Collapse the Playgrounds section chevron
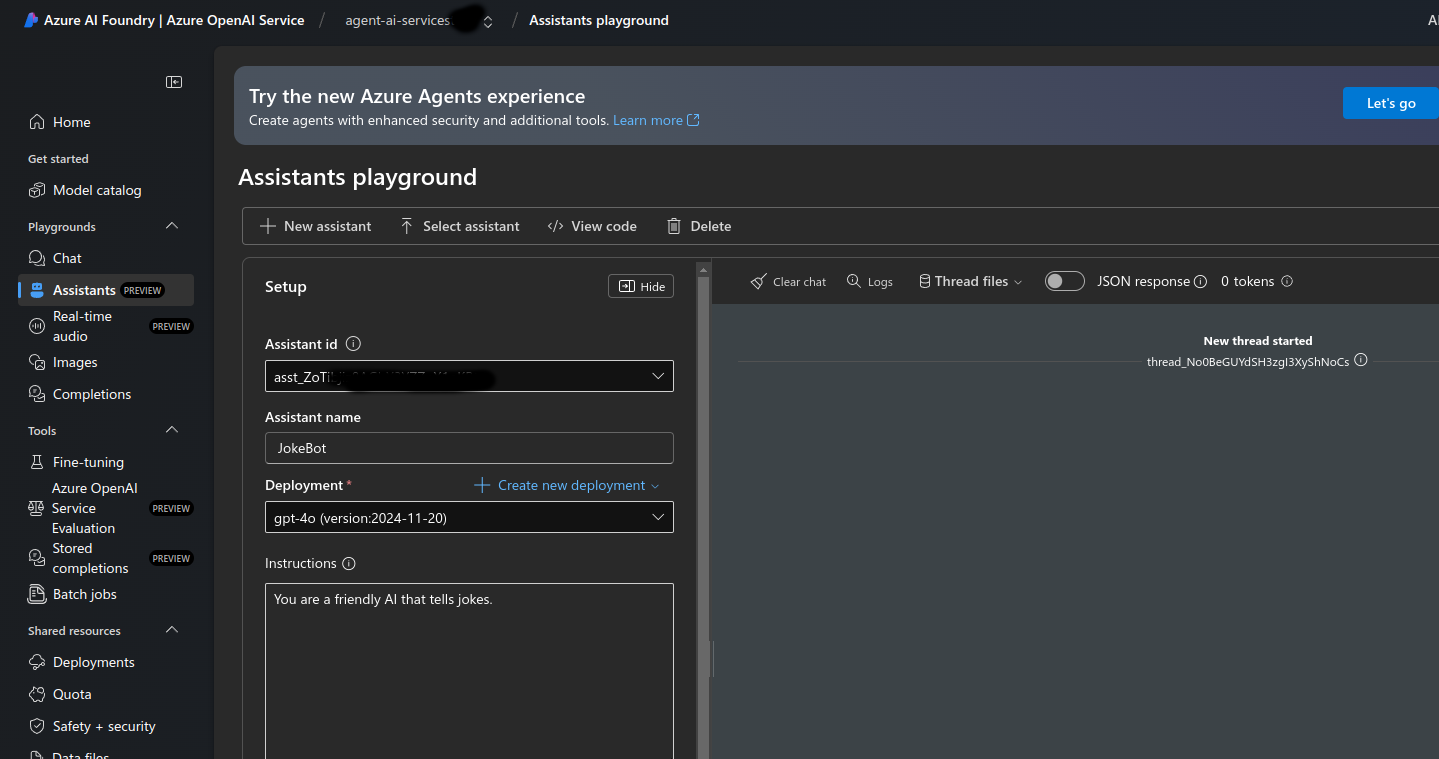 (x=172, y=226)
